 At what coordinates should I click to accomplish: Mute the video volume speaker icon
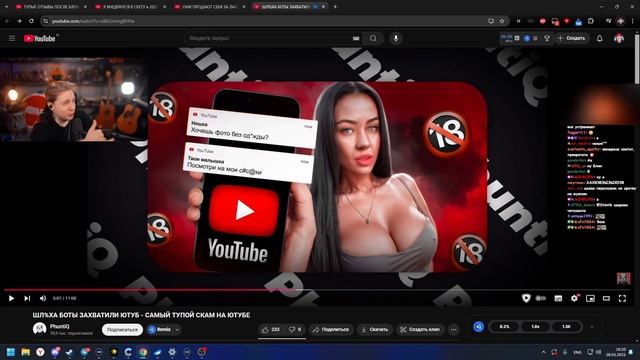coord(43,298)
